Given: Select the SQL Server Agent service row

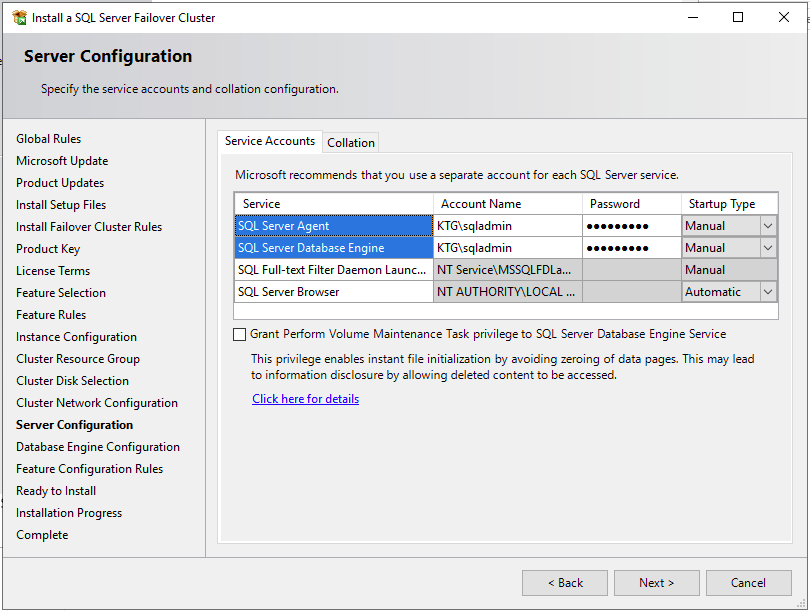Looking at the screenshot, I should pyautogui.click(x=334, y=226).
